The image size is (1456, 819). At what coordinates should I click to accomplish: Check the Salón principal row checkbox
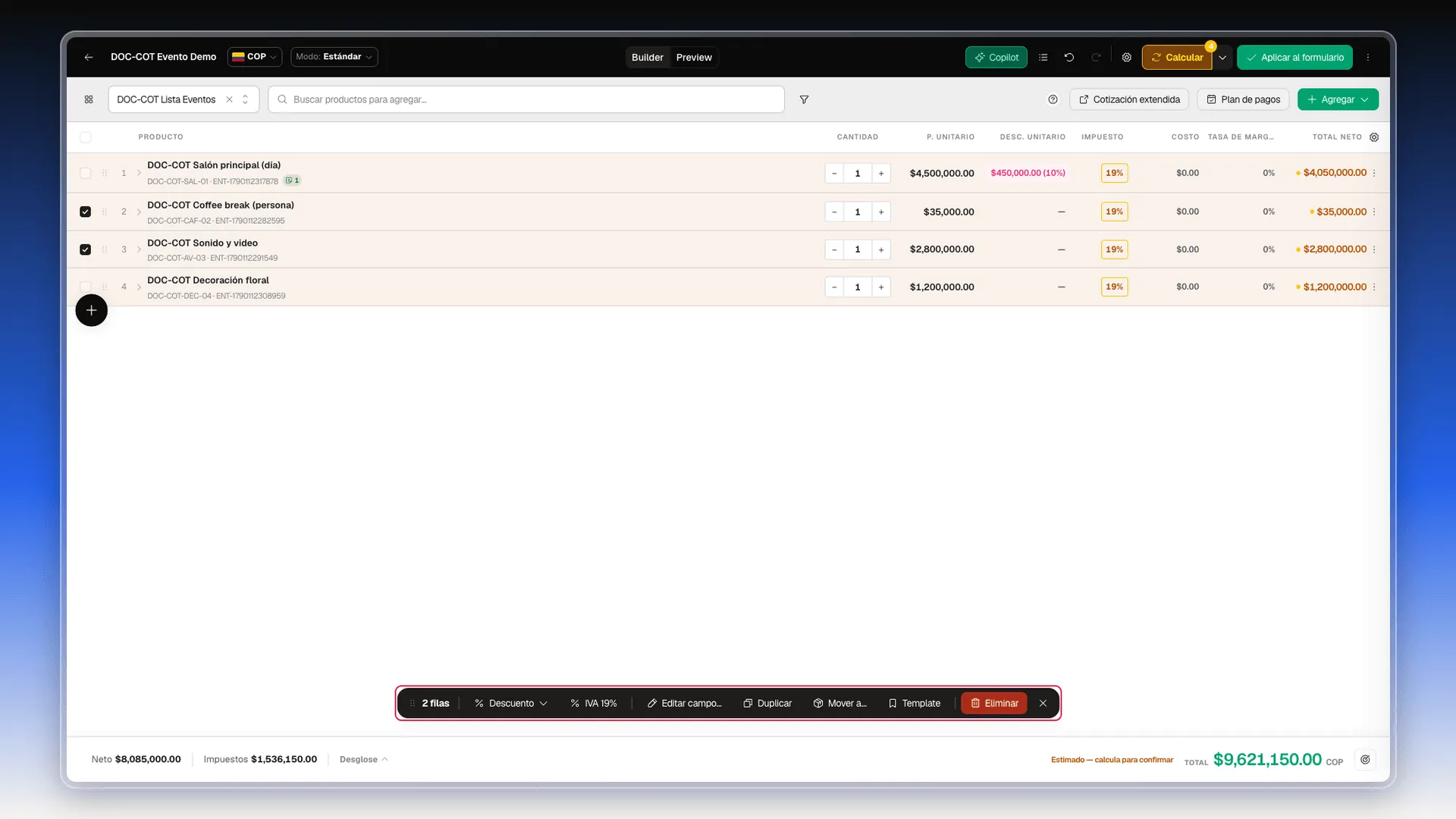pyautogui.click(x=86, y=173)
